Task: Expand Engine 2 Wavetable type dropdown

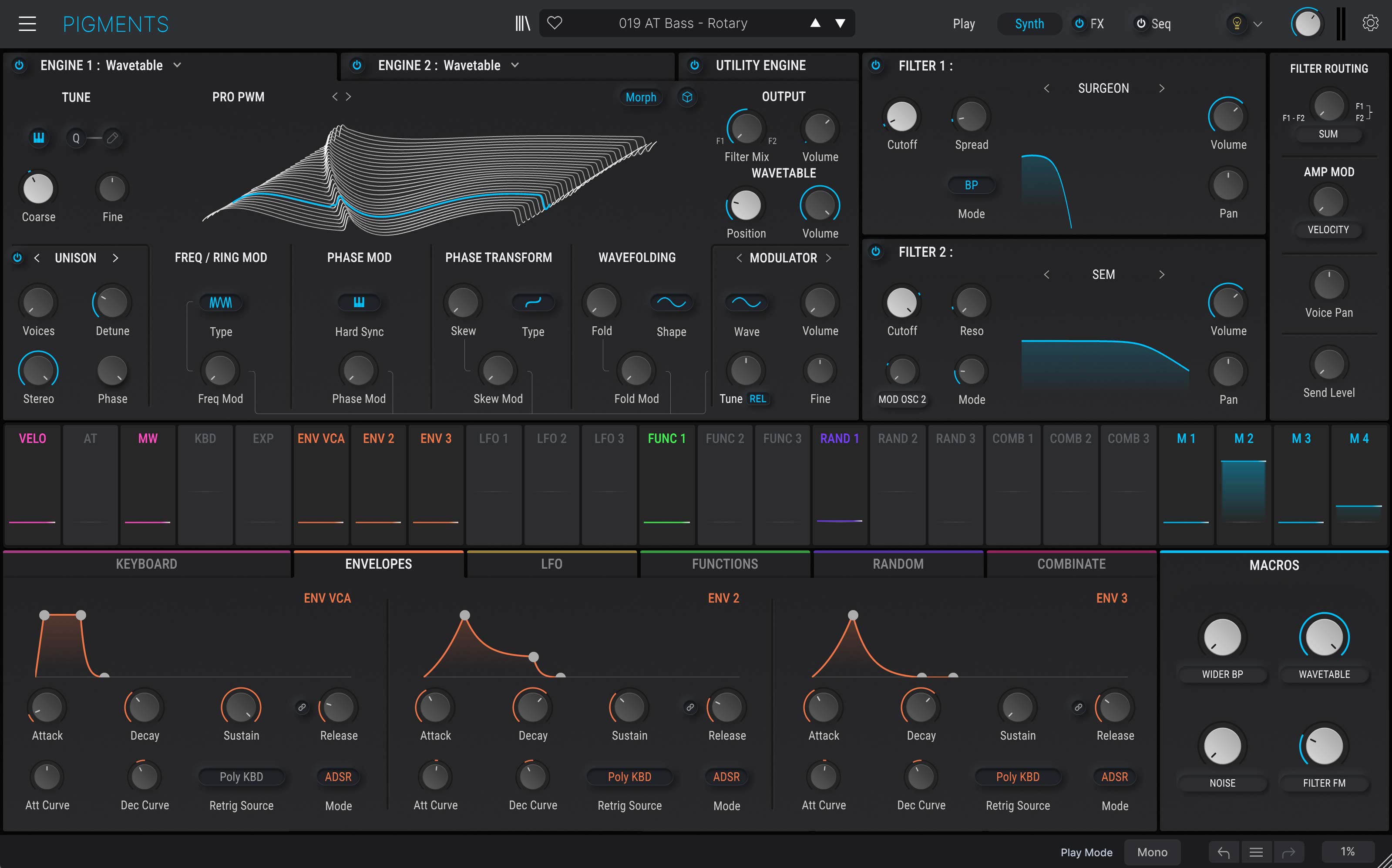Action: point(515,65)
